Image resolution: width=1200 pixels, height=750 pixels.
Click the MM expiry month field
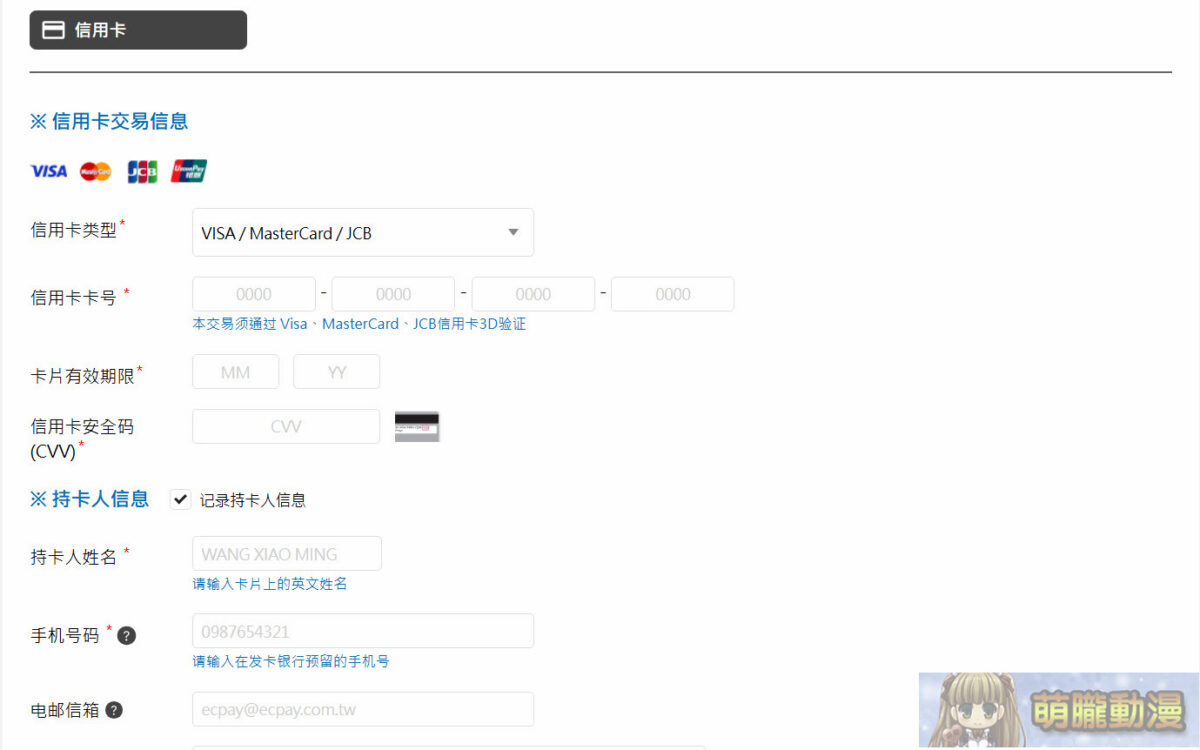pyautogui.click(x=235, y=372)
